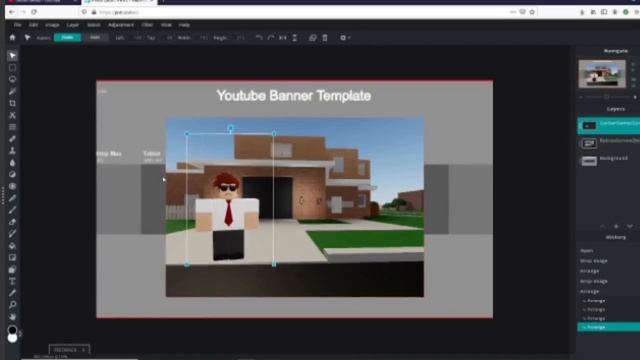Viewport: 640px width, 360px height.
Task: Go to the home screen icon
Action: [x=12, y=38]
